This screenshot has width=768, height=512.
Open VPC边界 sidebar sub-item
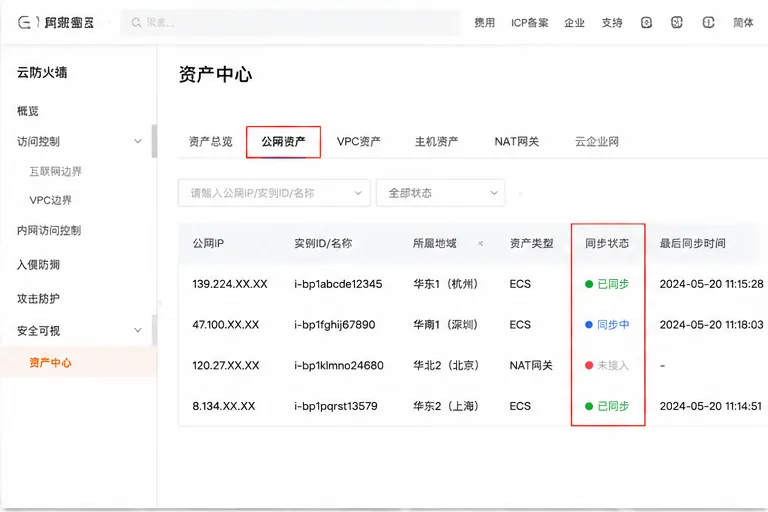tap(50, 200)
